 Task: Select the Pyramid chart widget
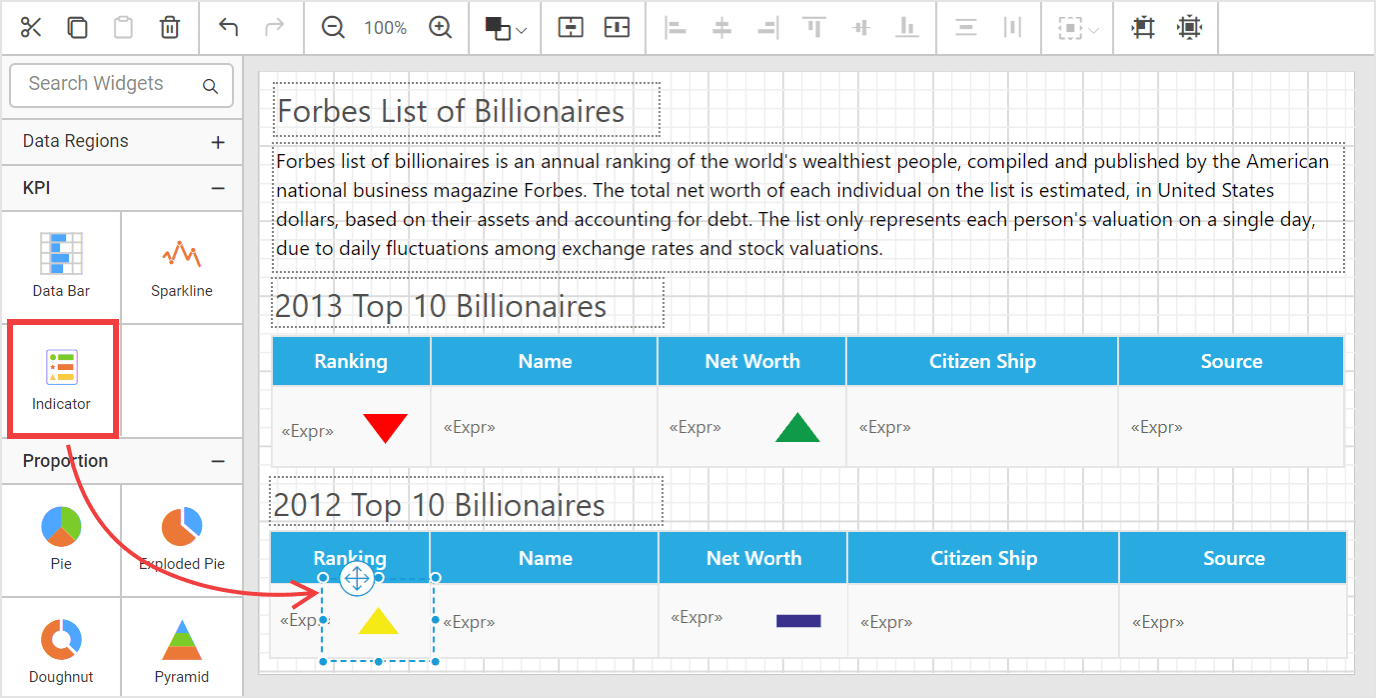click(182, 647)
